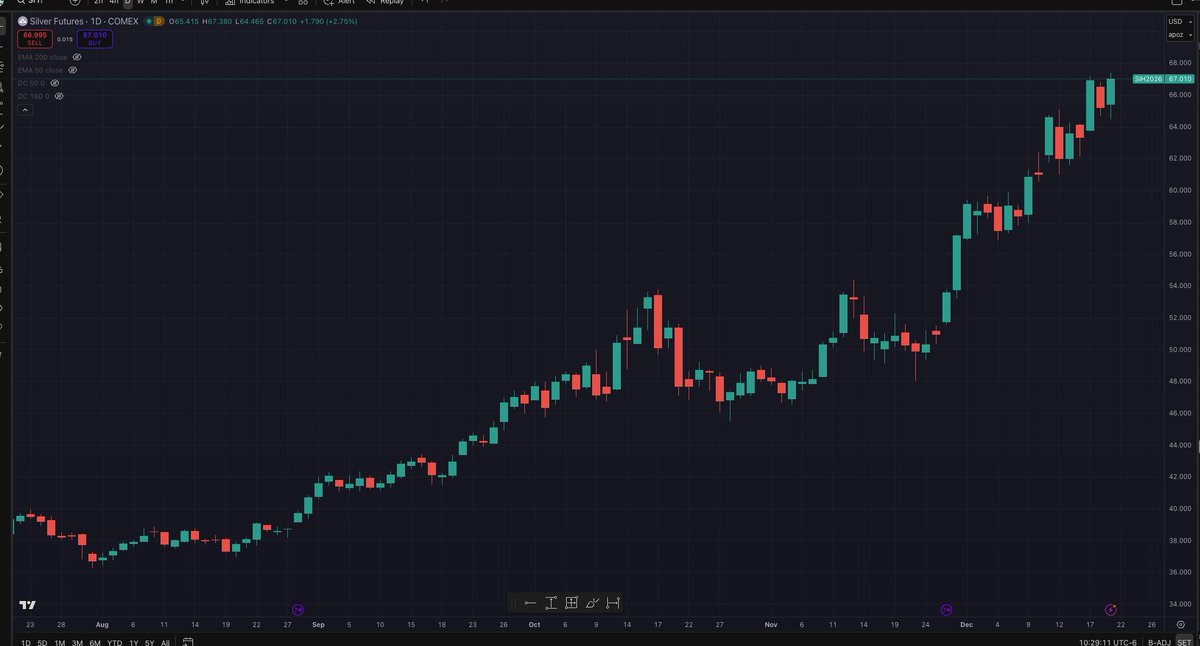Click the SIH2026 price line label

[1148, 78]
